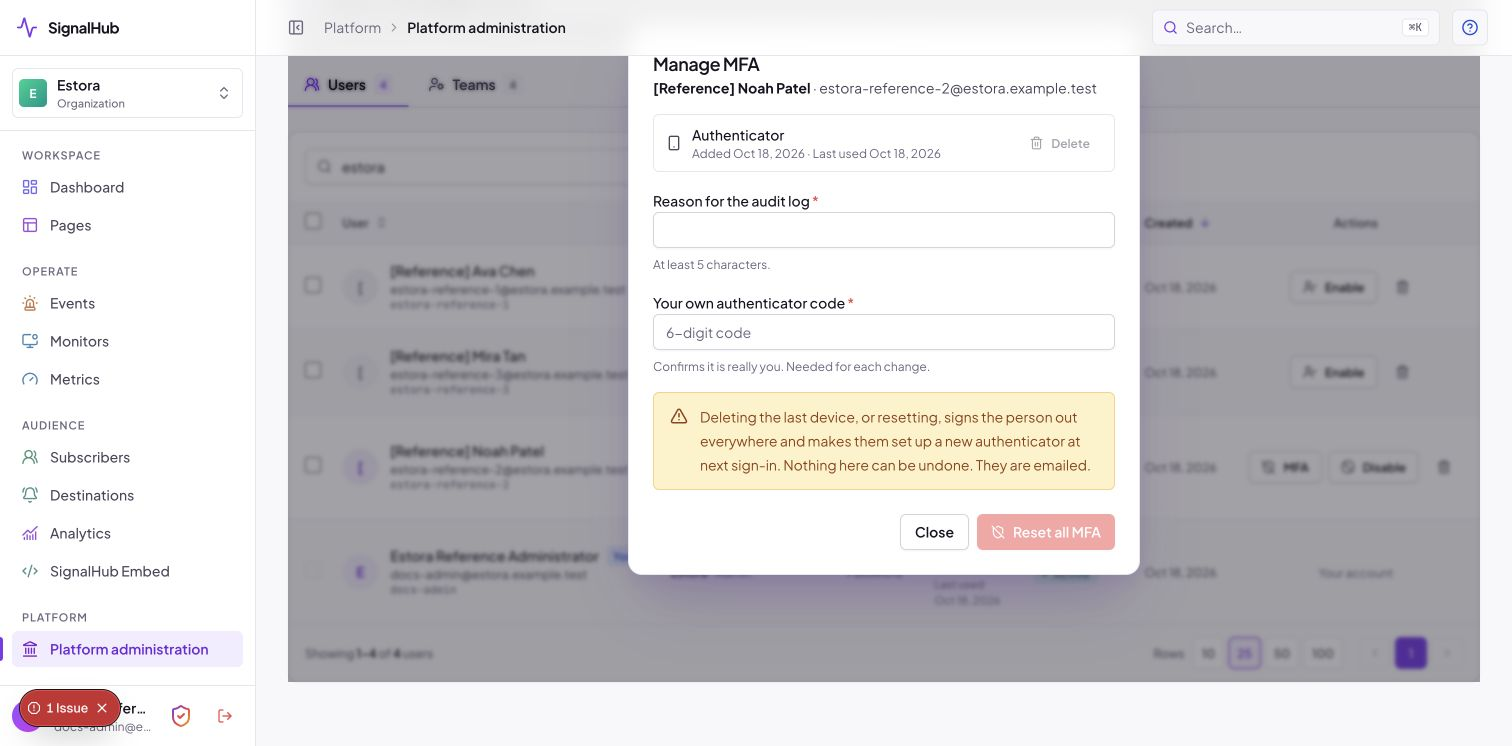This screenshot has width=1512, height=746.
Task: Click the trash icon in Noah Patel's row
Action: [1443, 467]
